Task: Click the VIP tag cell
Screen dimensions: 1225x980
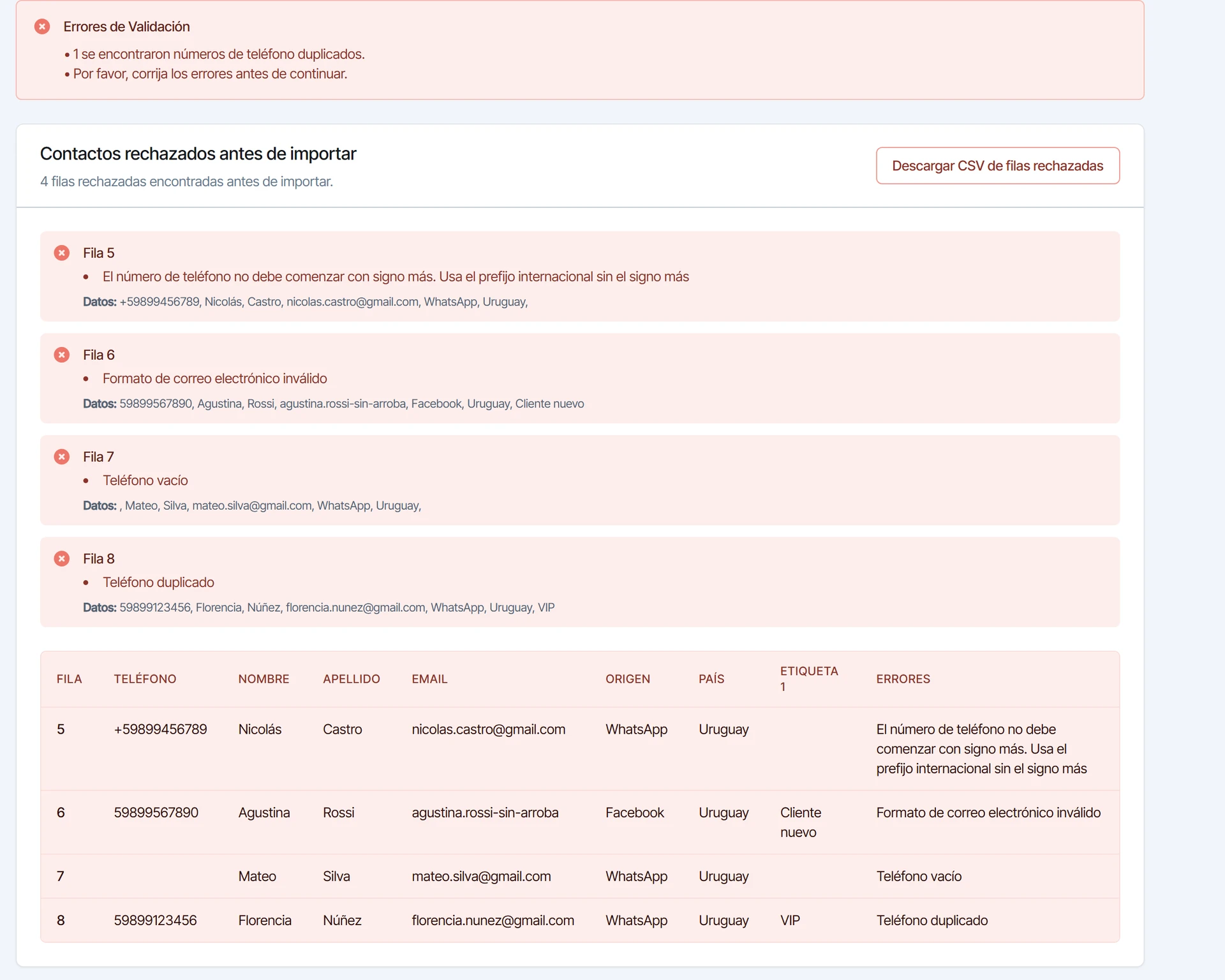Action: pos(790,921)
